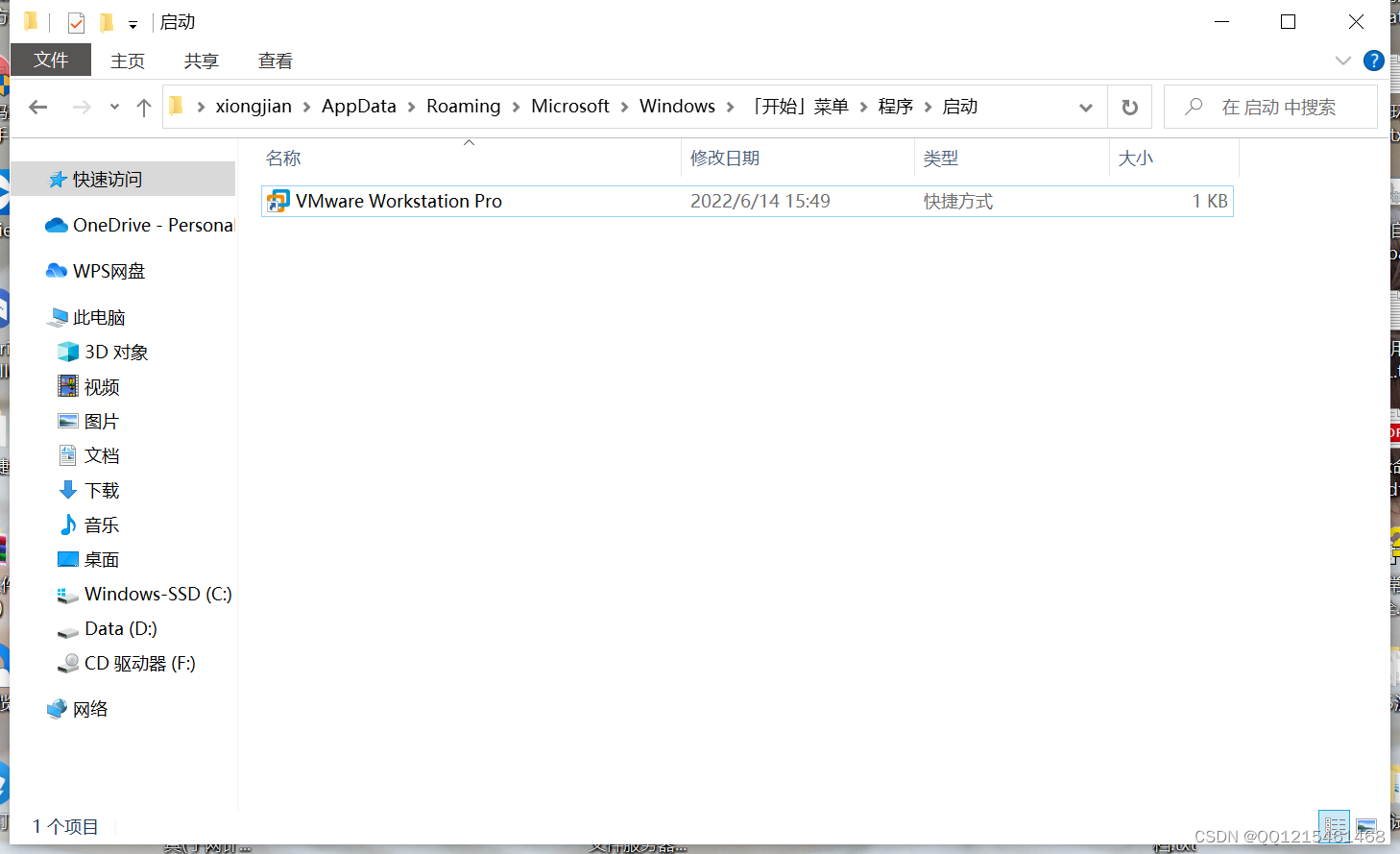The image size is (1400, 854).
Task: Click the 启动 breadcrumb segment
Action: coord(960,106)
